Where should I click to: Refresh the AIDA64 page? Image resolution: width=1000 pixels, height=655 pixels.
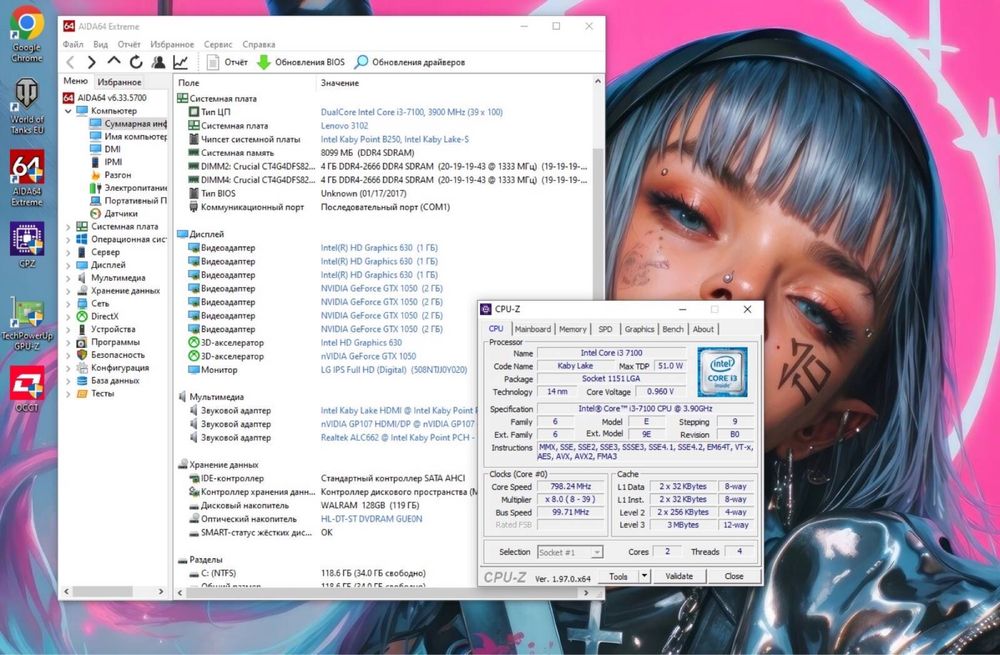pyautogui.click(x=136, y=62)
